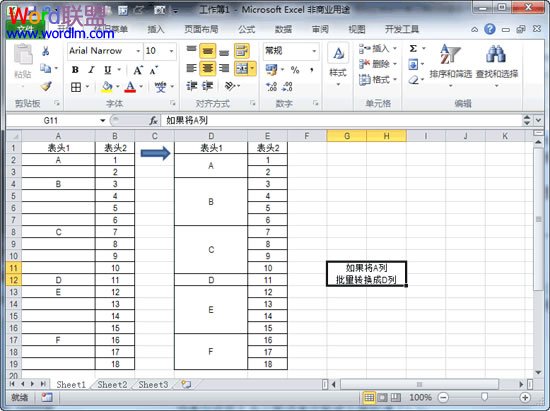Click the AutoSum sigma icon
Screen dimensions: 550x411
click(x=413, y=48)
